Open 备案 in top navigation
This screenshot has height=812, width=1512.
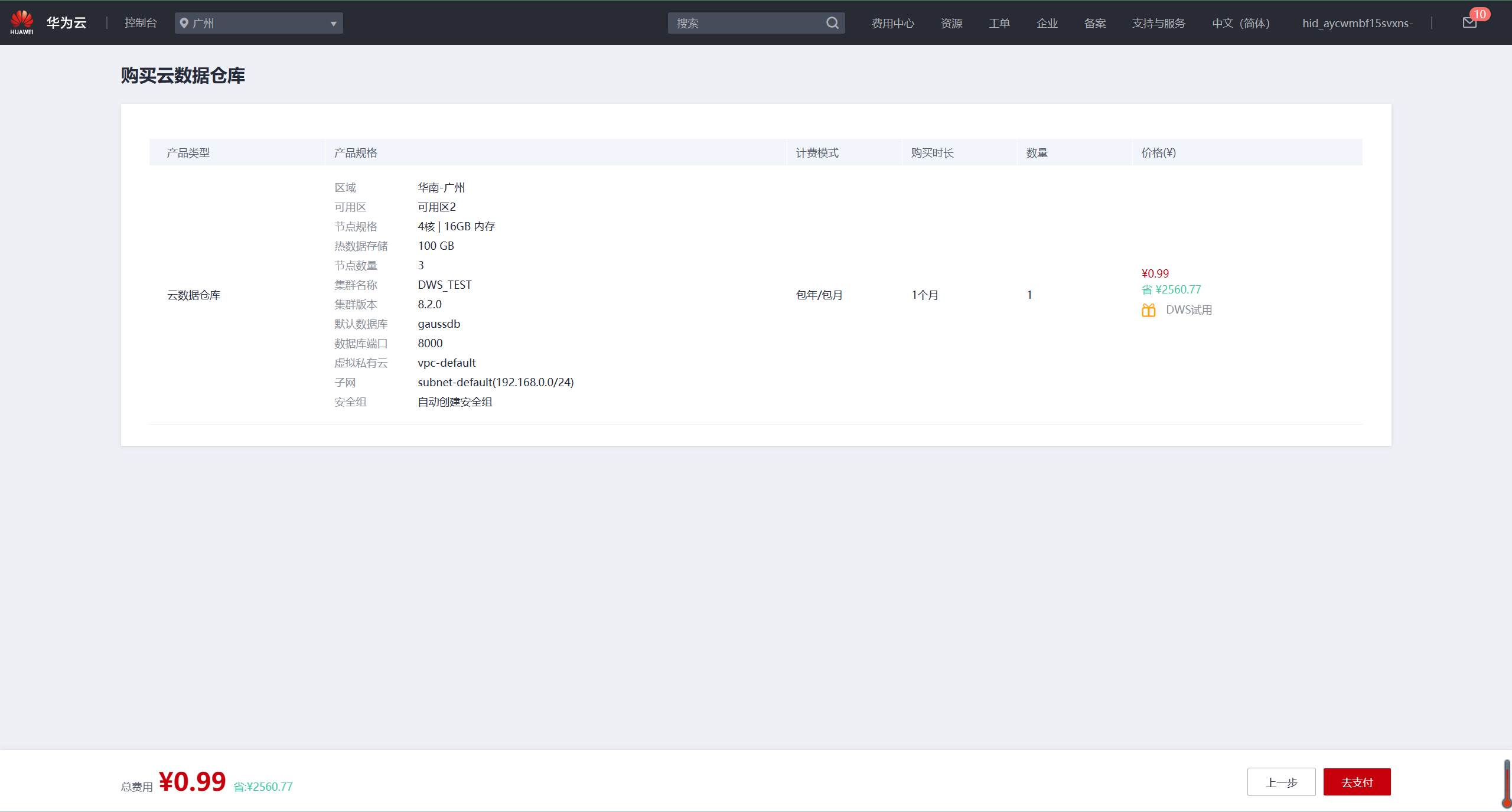tap(1095, 23)
